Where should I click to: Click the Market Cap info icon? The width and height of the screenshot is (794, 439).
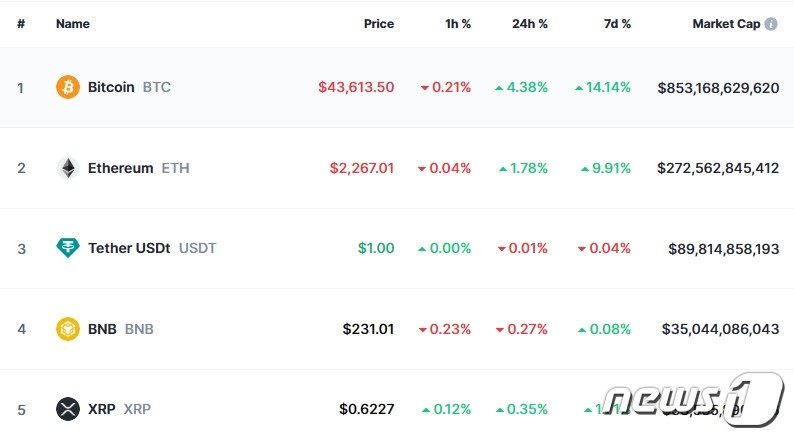coord(771,24)
